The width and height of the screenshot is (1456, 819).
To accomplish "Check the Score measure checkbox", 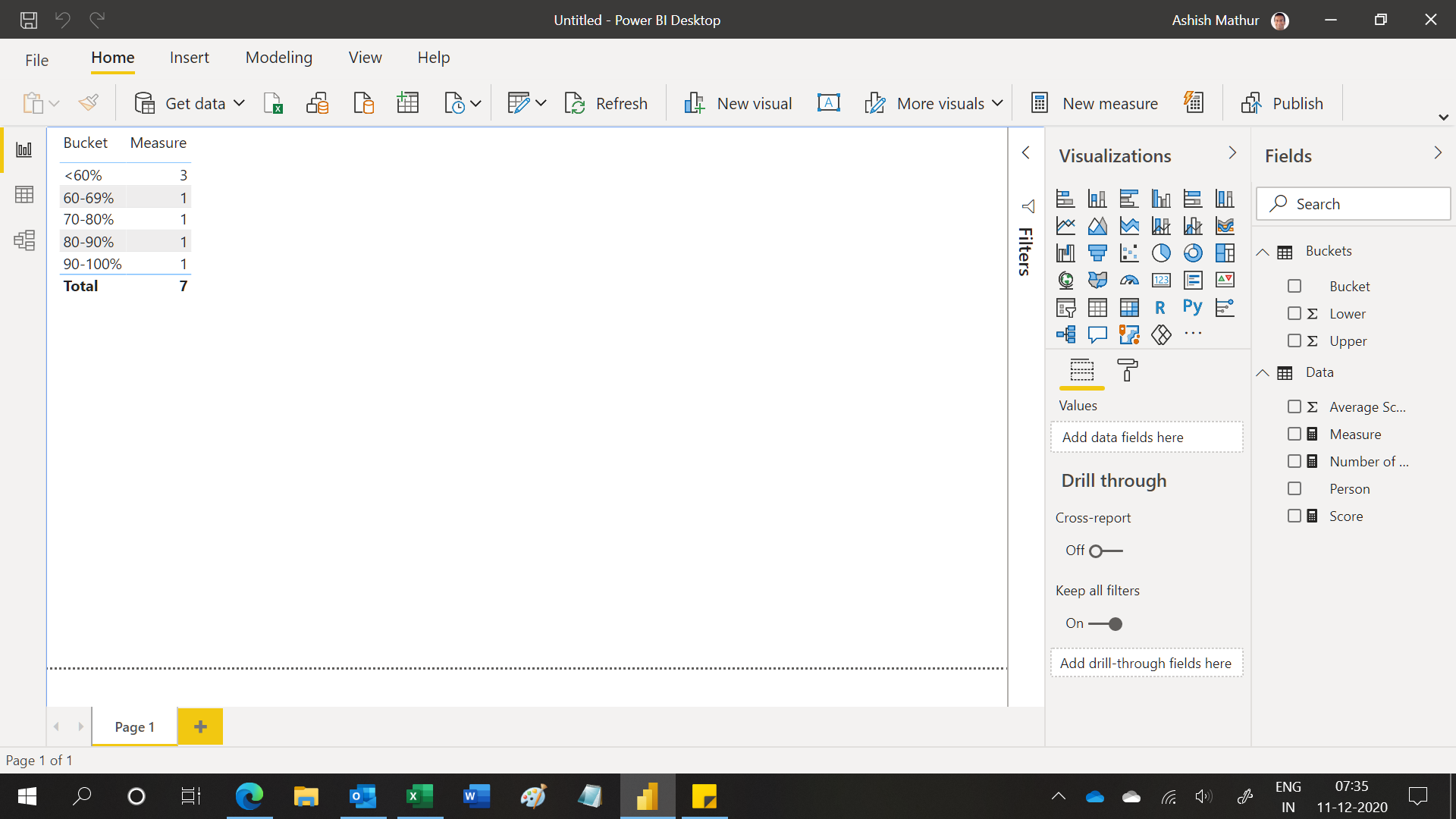I will point(1294,516).
